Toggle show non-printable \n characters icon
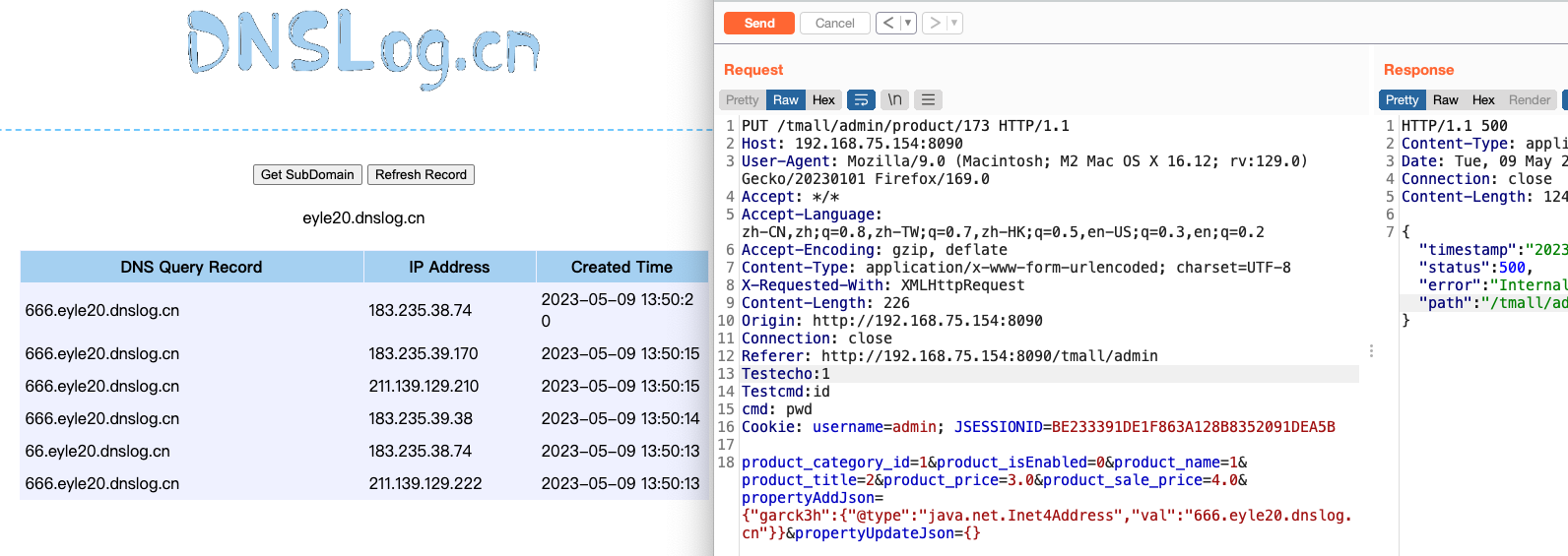Viewport: 1568px width, 556px height. pyautogui.click(x=894, y=99)
